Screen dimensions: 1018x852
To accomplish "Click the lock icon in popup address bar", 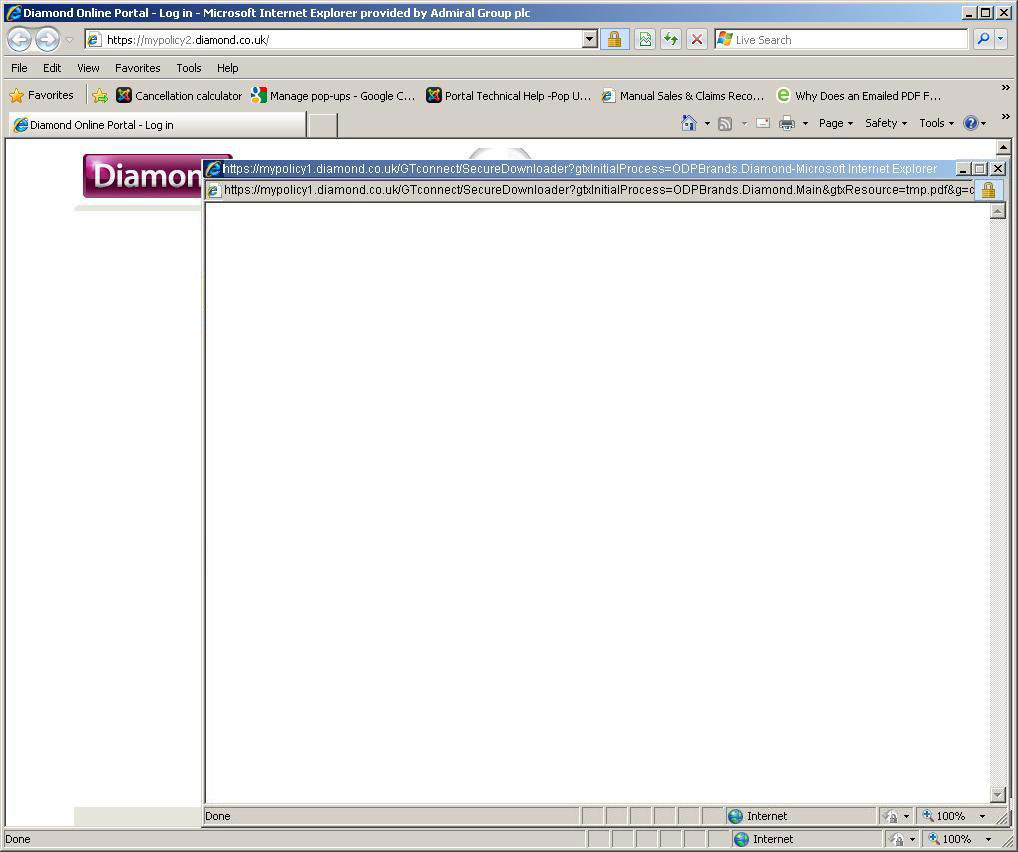I will point(988,190).
